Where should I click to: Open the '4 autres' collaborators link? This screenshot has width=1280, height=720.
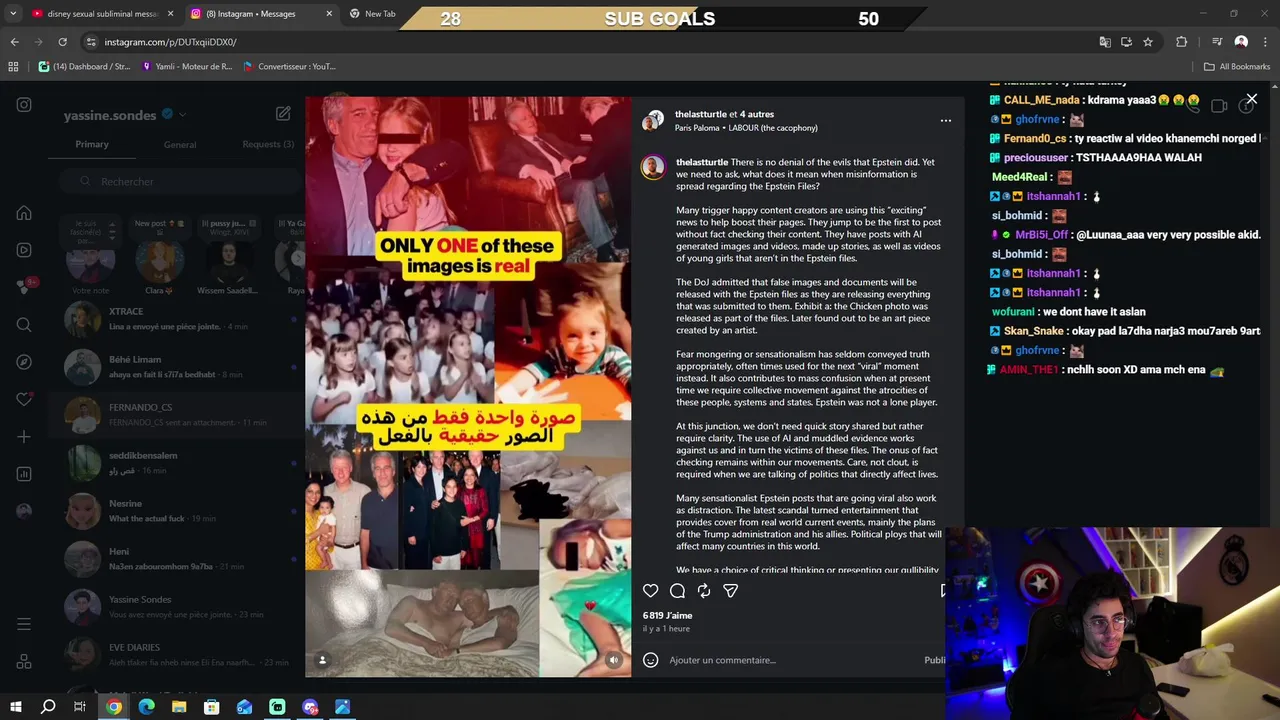(757, 114)
